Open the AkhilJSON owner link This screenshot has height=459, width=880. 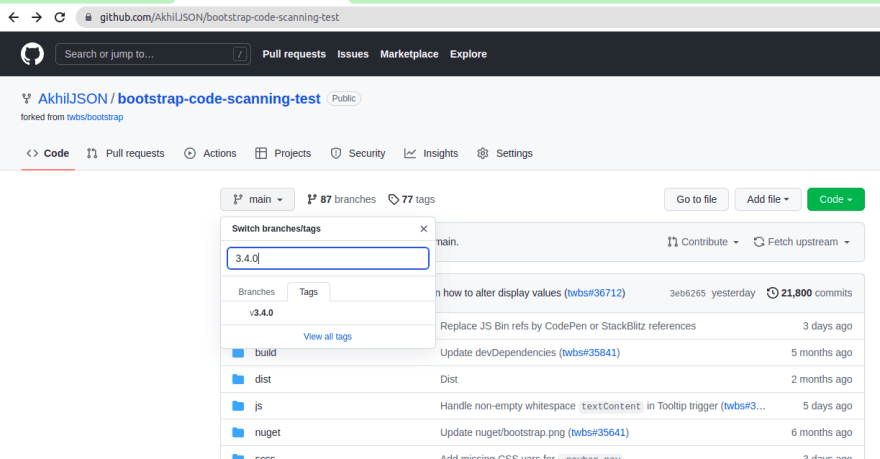(x=73, y=99)
